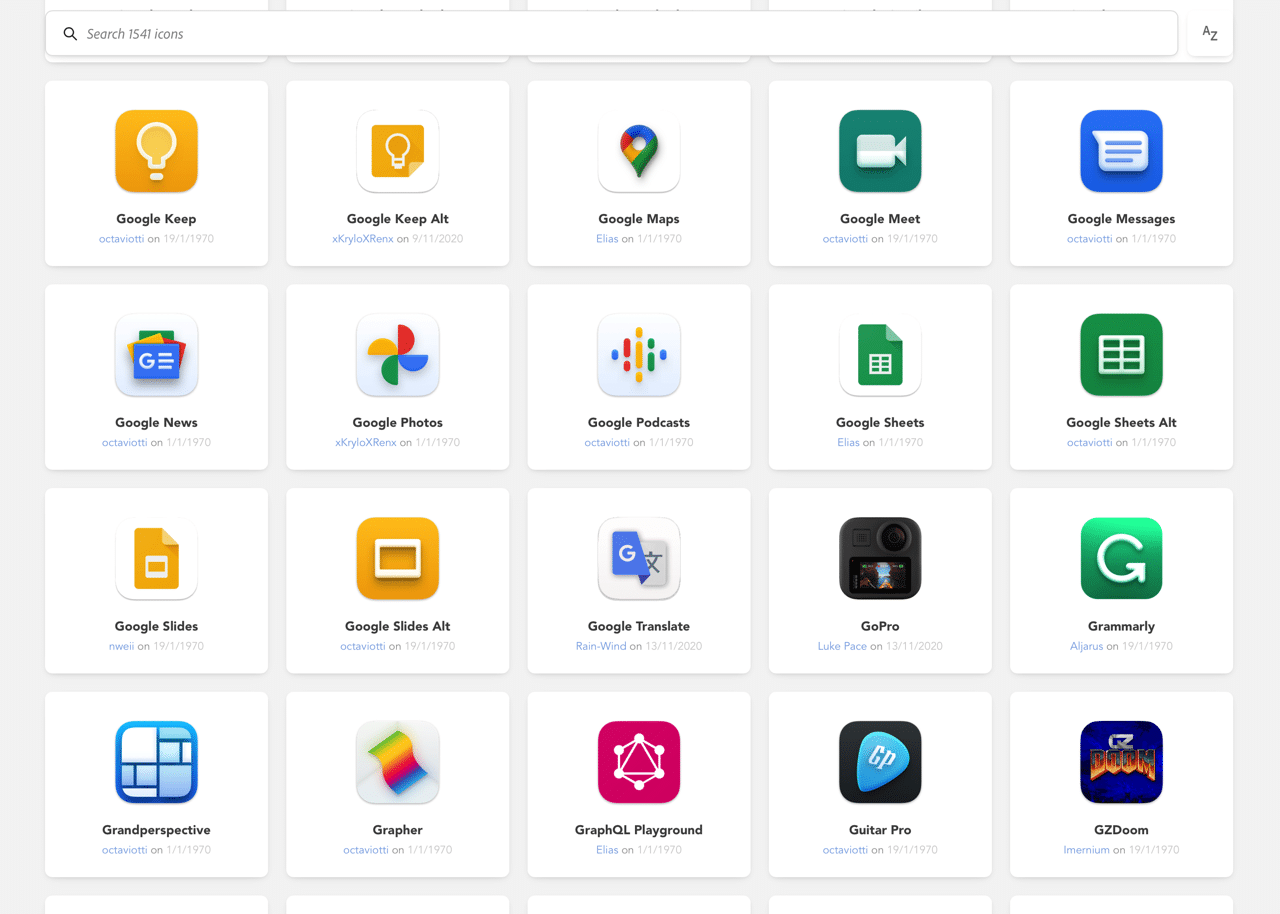Open the Google Maps pin icon

[639, 151]
